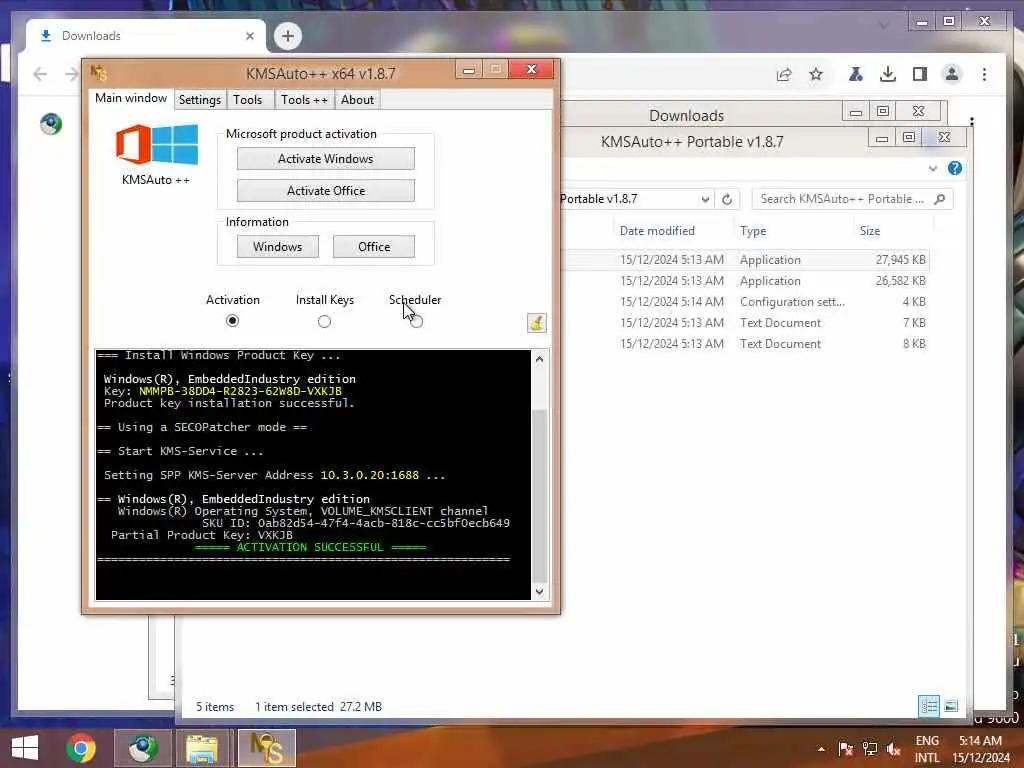Open Action Center flag tray icon
Screen dimensions: 1024x768
coord(845,748)
